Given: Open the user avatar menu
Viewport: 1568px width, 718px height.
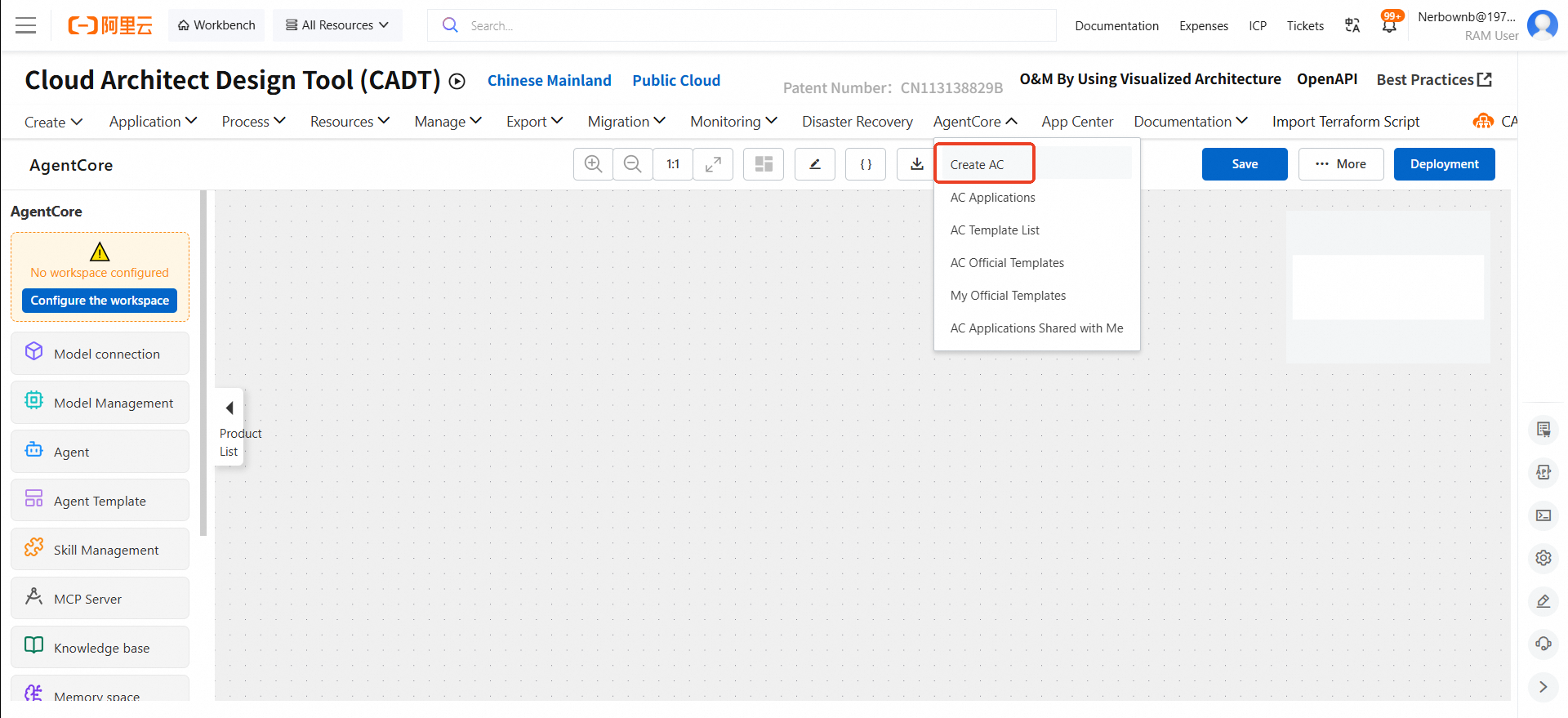Looking at the screenshot, I should (1543, 25).
